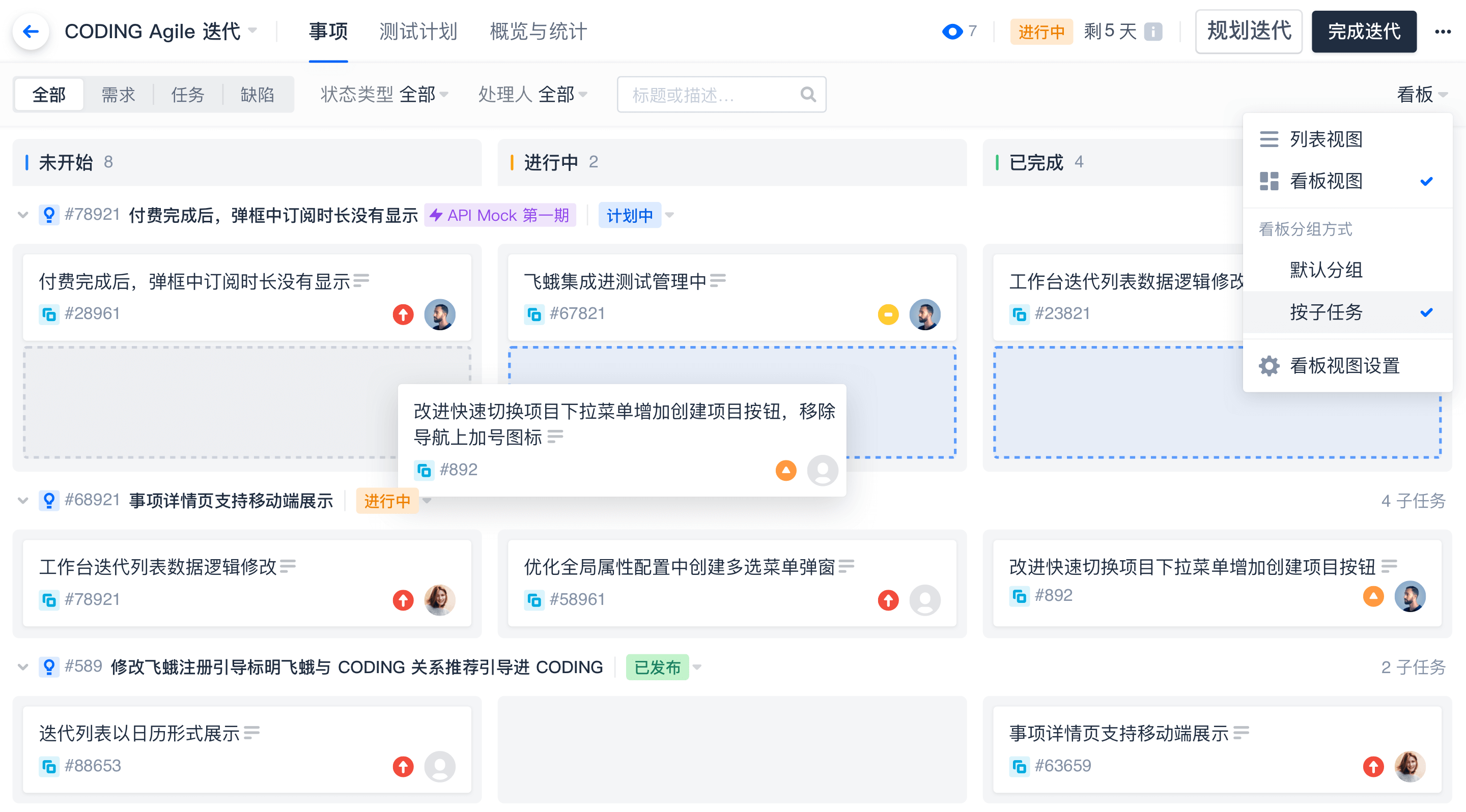
Task: Select 按子任务 grouping option
Action: point(1326,311)
